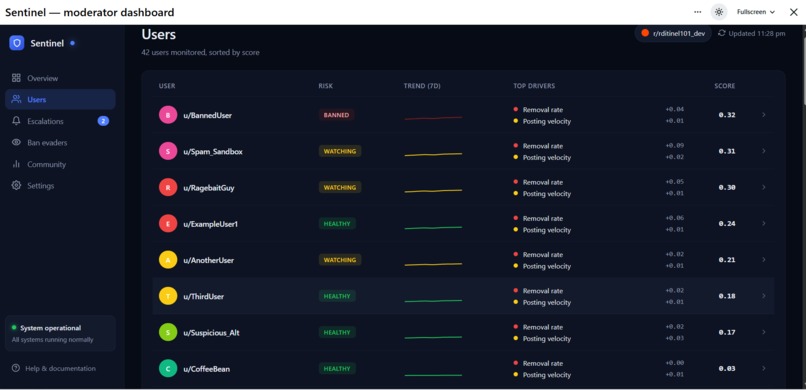Click the BANNED risk badge
This screenshot has height=390, width=806.
point(336,115)
